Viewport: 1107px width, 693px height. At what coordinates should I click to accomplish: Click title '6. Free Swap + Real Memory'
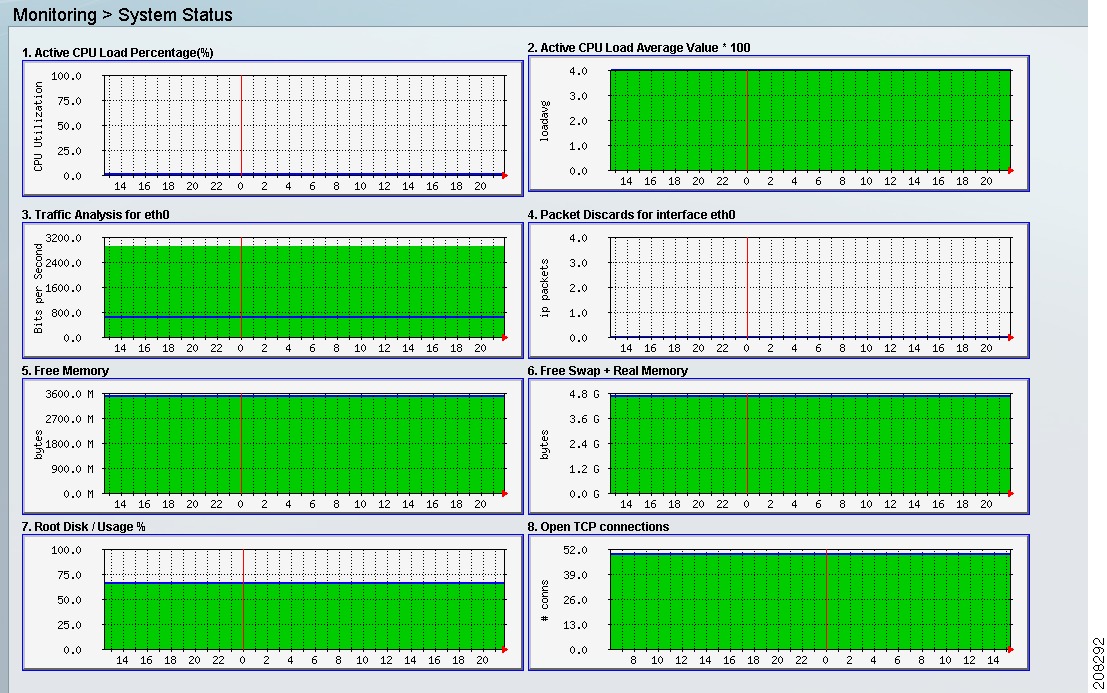pos(607,371)
